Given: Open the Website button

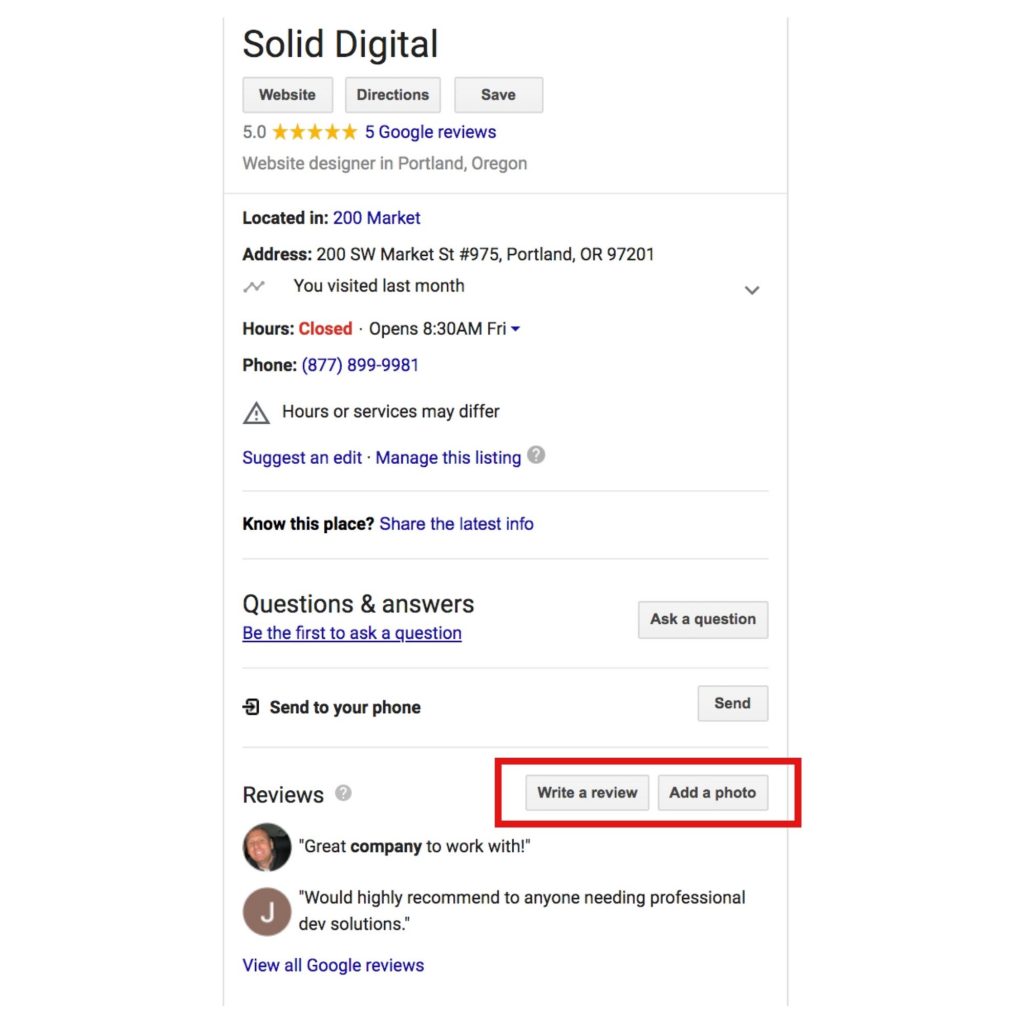Looking at the screenshot, I should 287,95.
